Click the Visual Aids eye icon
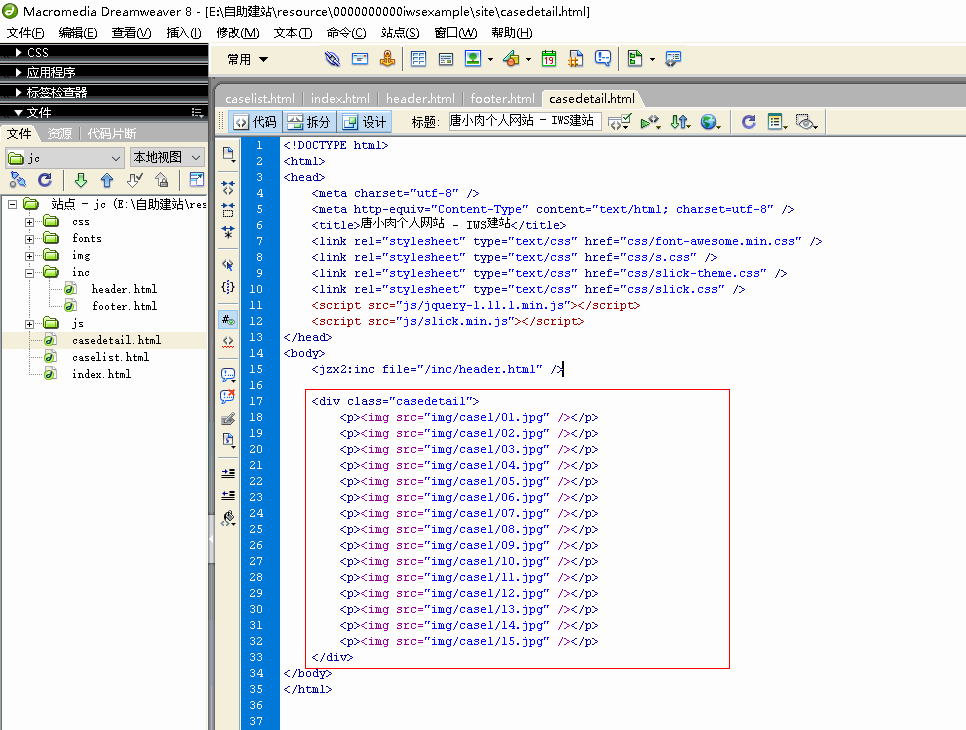 tap(806, 122)
